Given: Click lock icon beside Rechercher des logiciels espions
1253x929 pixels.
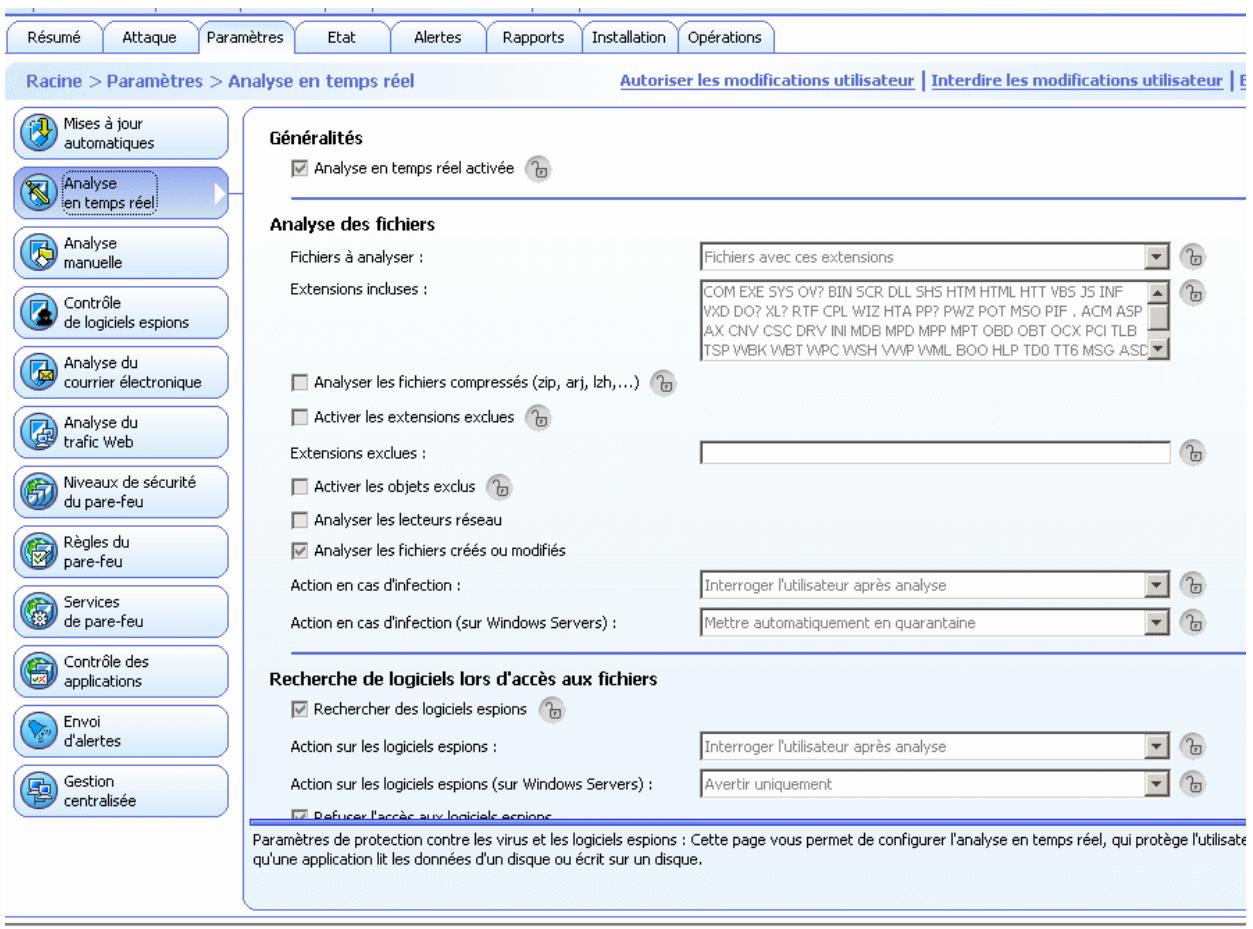Looking at the screenshot, I should click(x=550, y=710).
